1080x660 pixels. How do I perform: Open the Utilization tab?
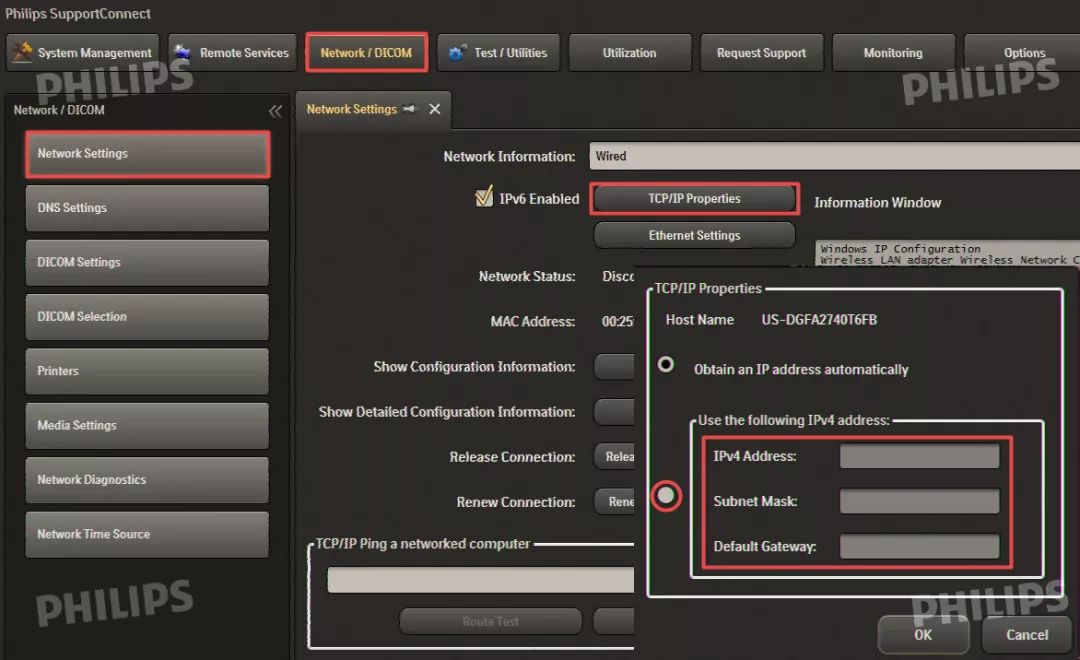pyautogui.click(x=629, y=53)
